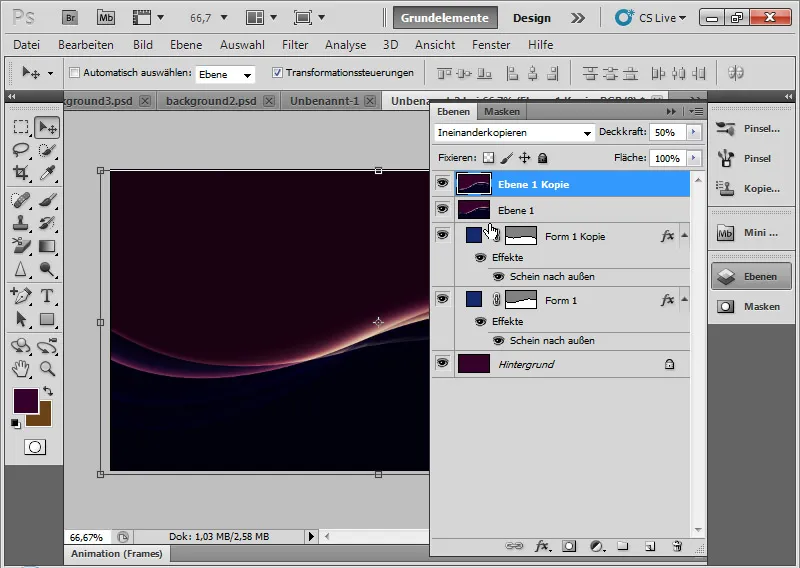
Task: Hide the Ebene 1 Kopie layer
Action: pyautogui.click(x=442, y=183)
